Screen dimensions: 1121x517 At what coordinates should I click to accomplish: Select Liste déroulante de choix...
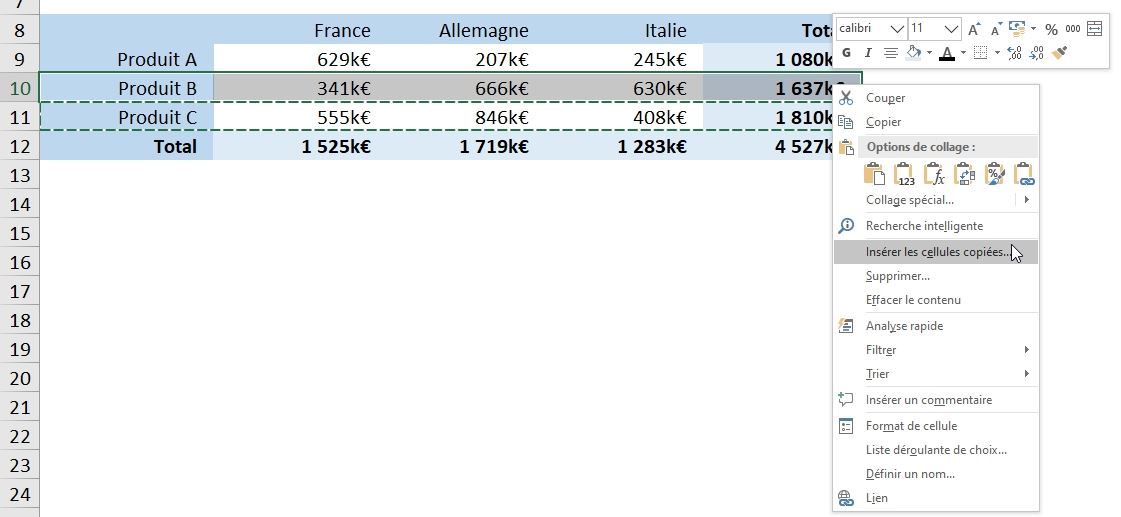pyautogui.click(x=936, y=450)
